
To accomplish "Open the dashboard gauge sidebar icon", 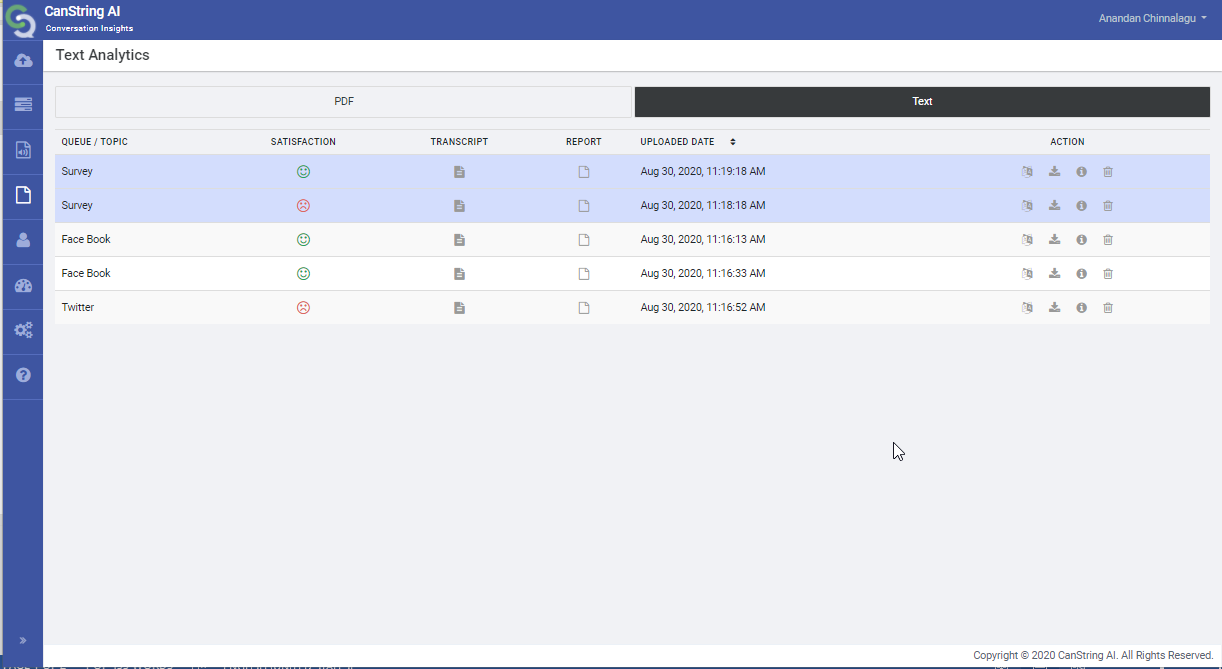I will click(x=23, y=286).
